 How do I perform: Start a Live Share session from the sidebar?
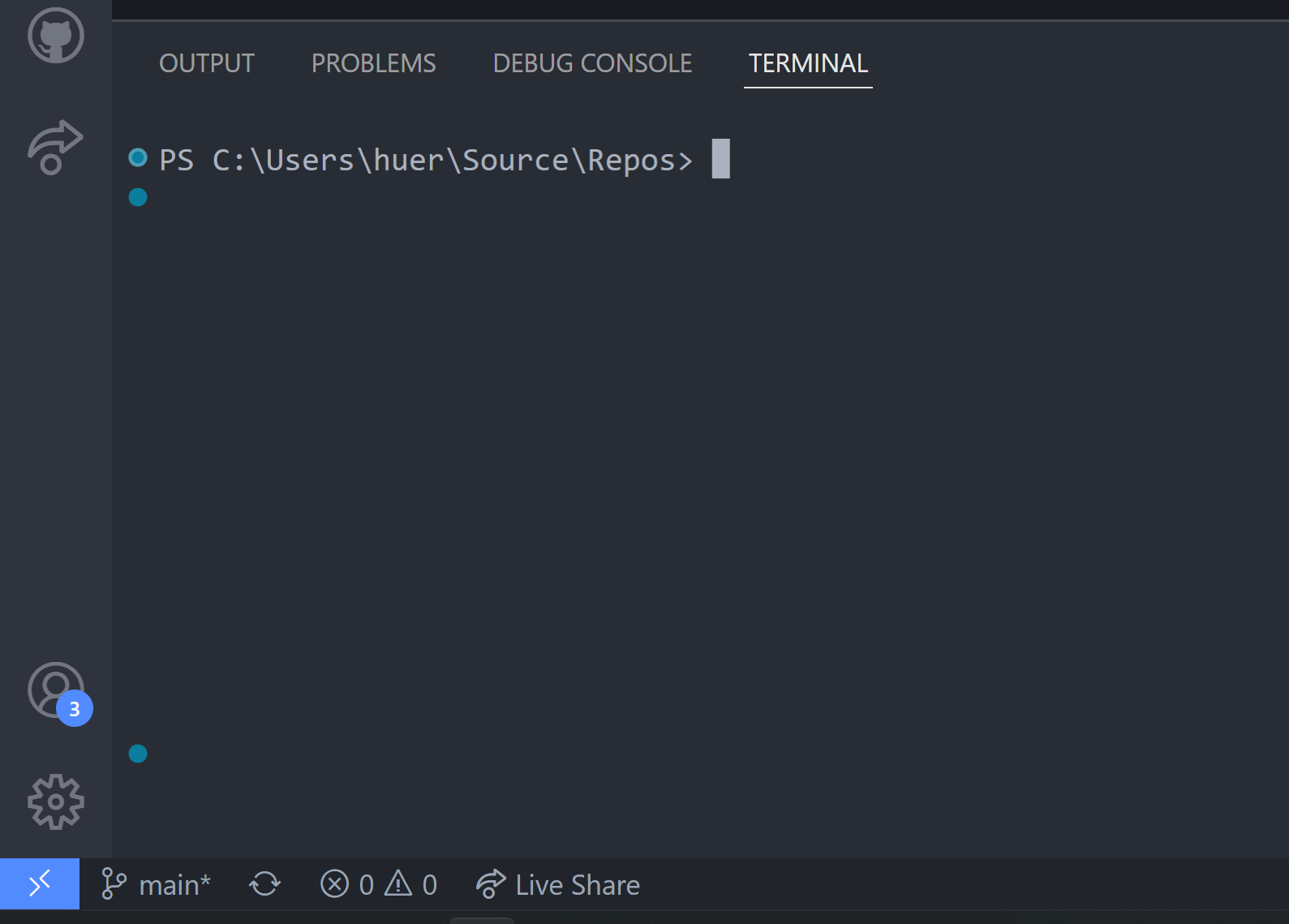(x=54, y=146)
